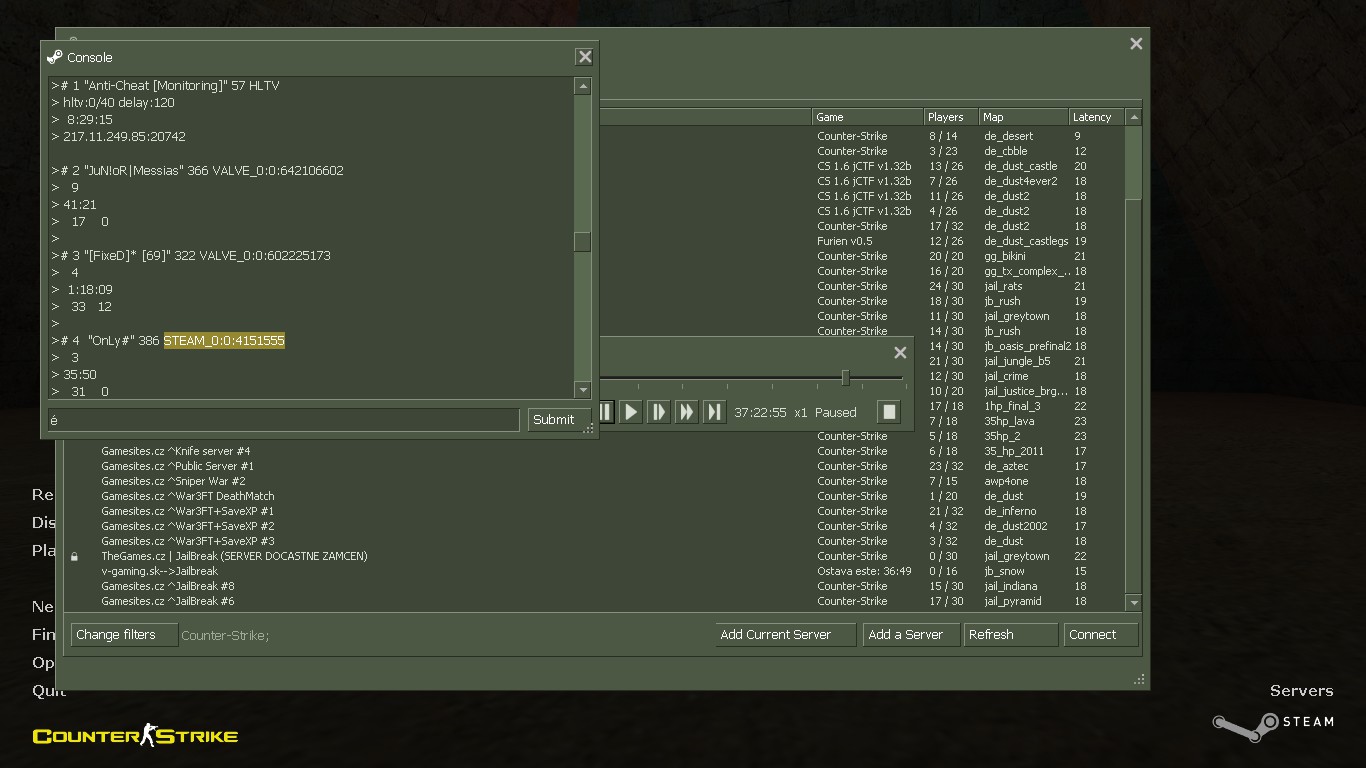Screen dimensions: 1366x768
Task: Click the Add Current Server button
Action: pos(785,635)
